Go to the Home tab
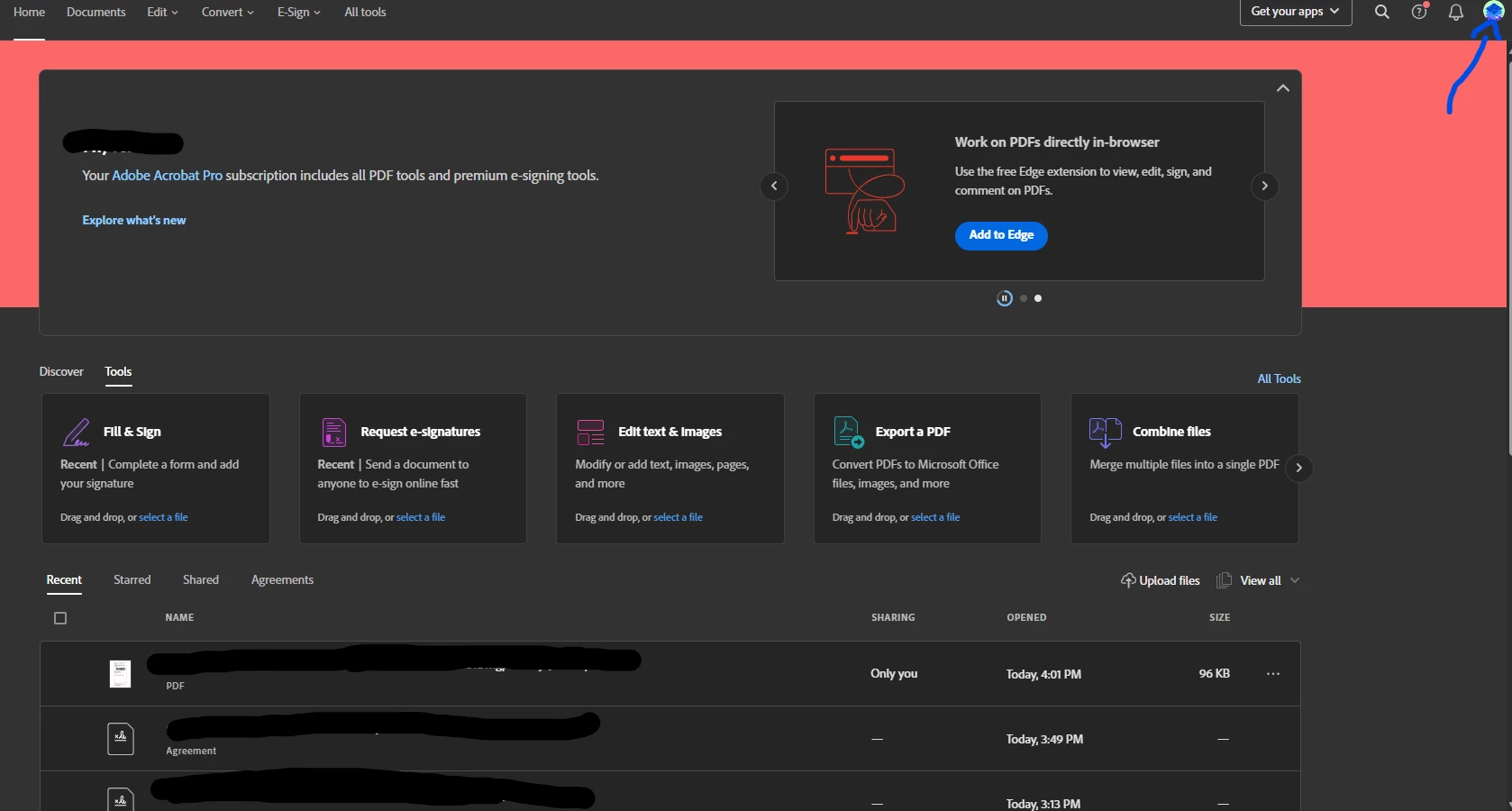Viewport: 1512px width, 811px height. pos(29,13)
